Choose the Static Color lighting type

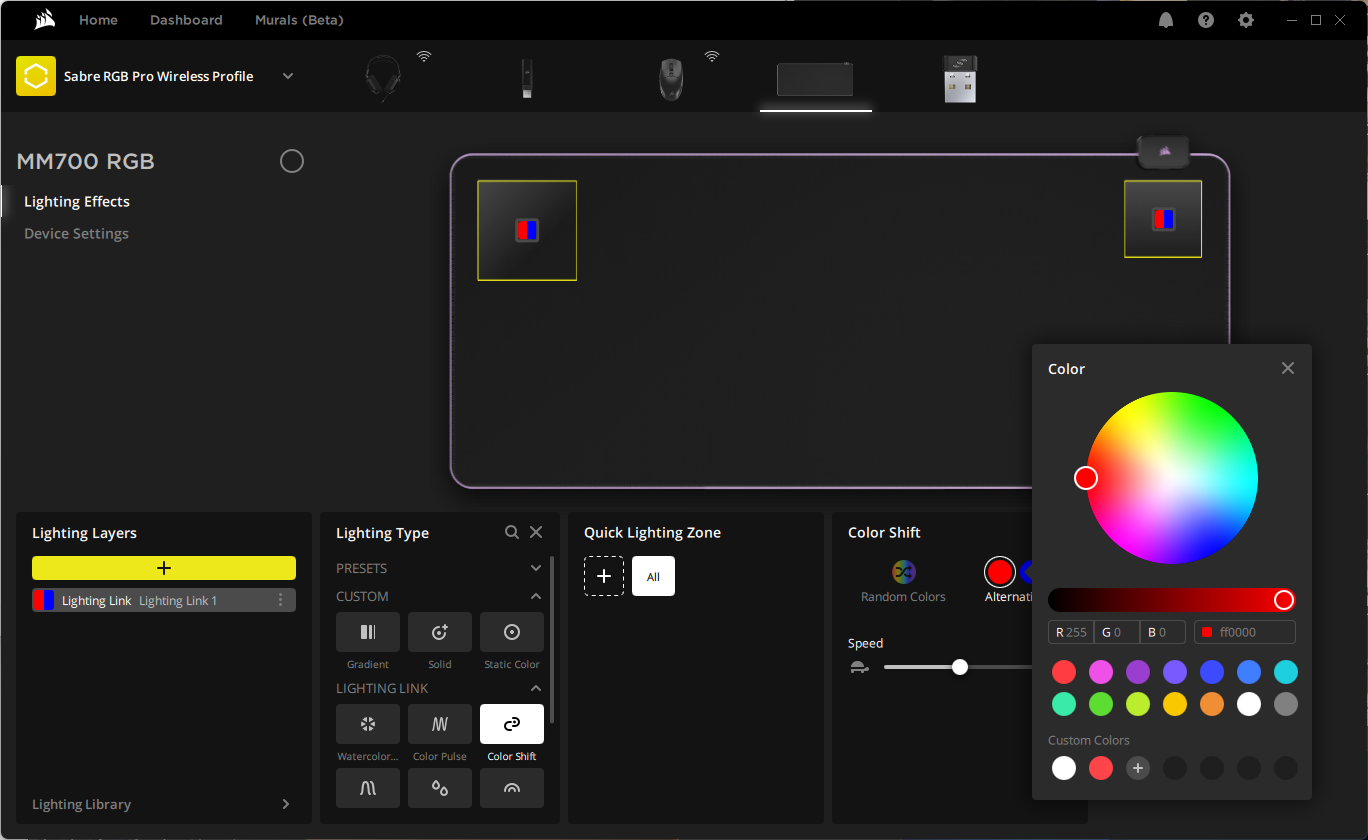(512, 632)
